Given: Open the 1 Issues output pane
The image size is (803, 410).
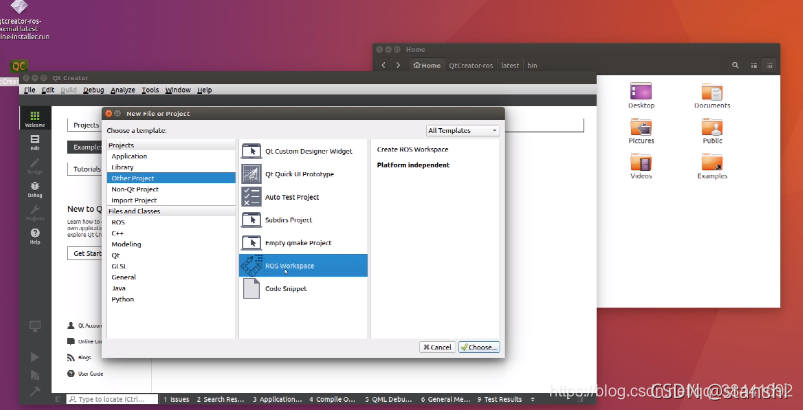Looking at the screenshot, I should (177, 399).
